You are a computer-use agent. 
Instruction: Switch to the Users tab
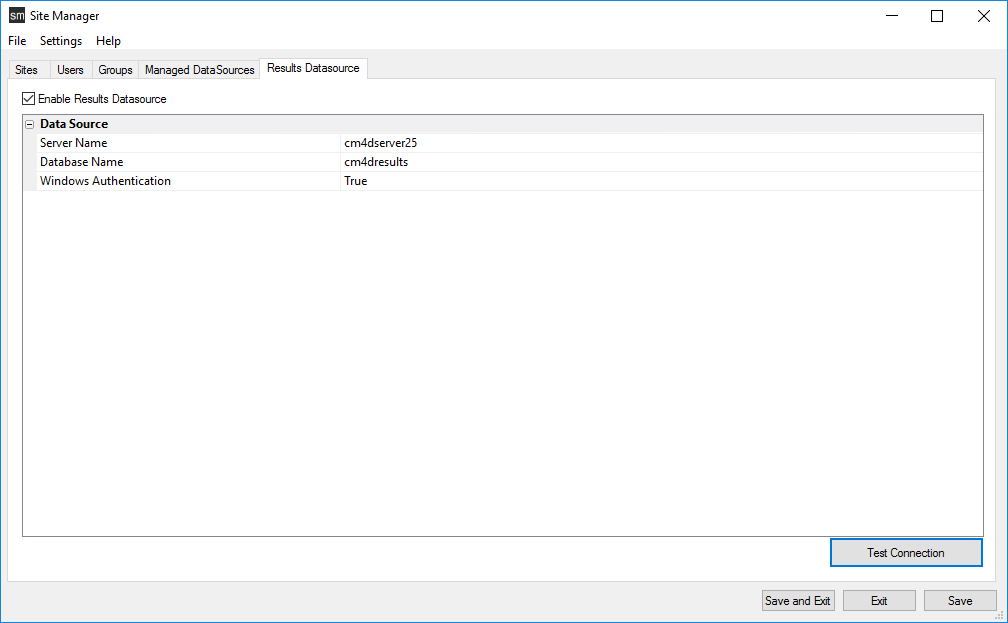[x=70, y=70]
